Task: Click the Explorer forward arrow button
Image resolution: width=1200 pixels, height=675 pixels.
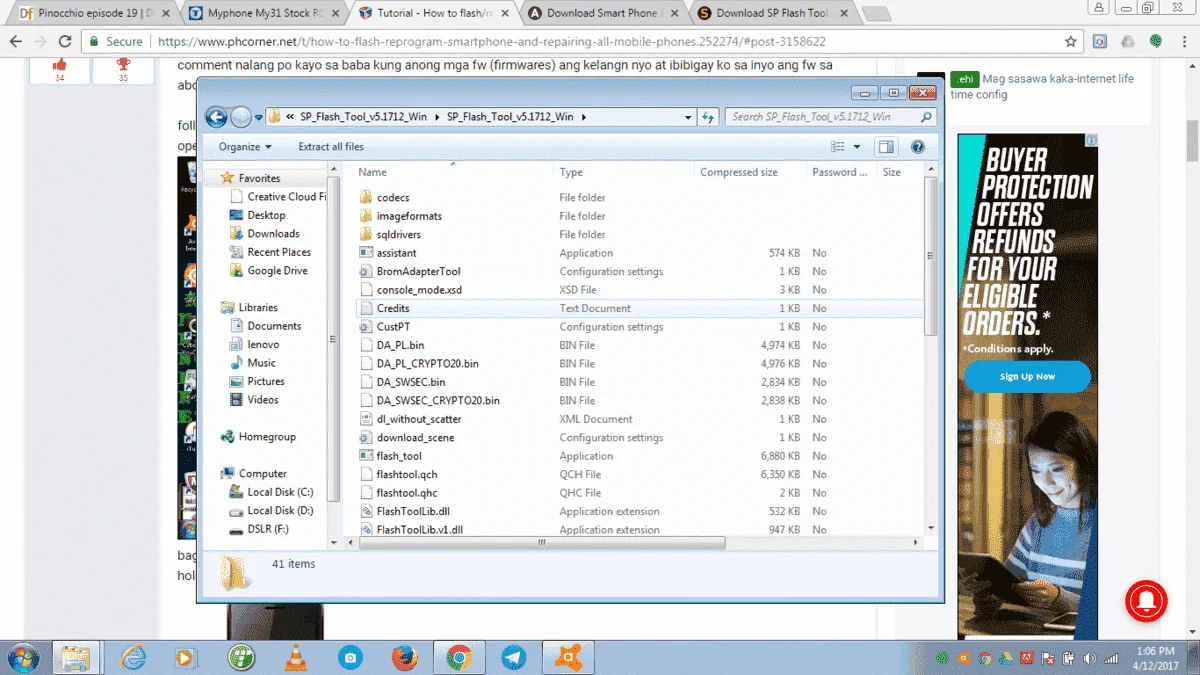Action: coord(241,117)
